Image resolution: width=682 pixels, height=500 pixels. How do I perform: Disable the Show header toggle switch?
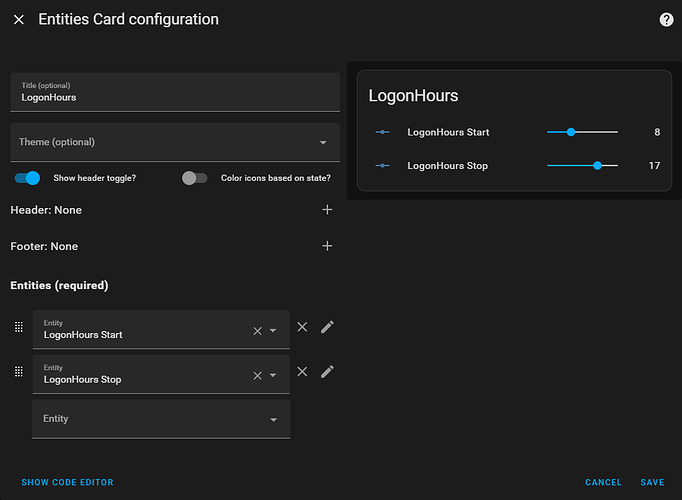[x=27, y=178]
